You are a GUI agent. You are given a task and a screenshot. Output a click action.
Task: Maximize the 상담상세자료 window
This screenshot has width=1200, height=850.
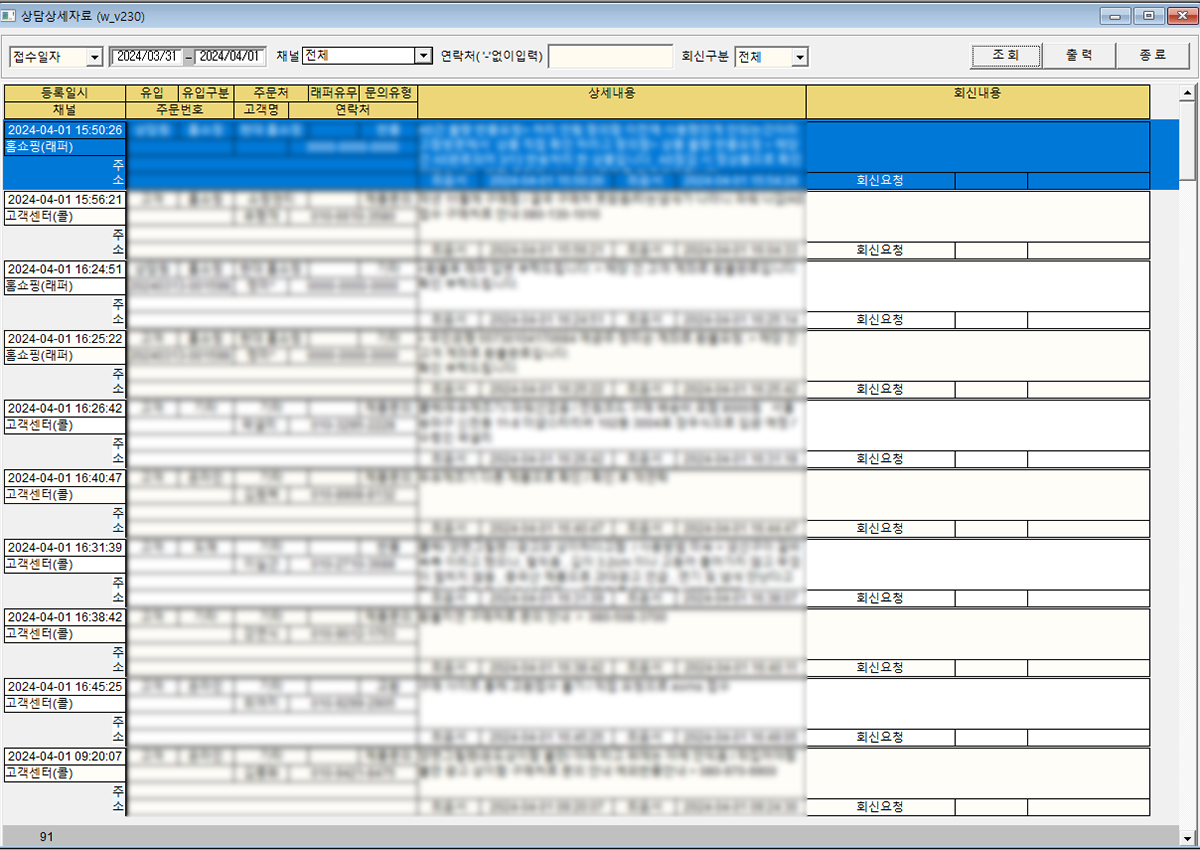coord(1148,15)
